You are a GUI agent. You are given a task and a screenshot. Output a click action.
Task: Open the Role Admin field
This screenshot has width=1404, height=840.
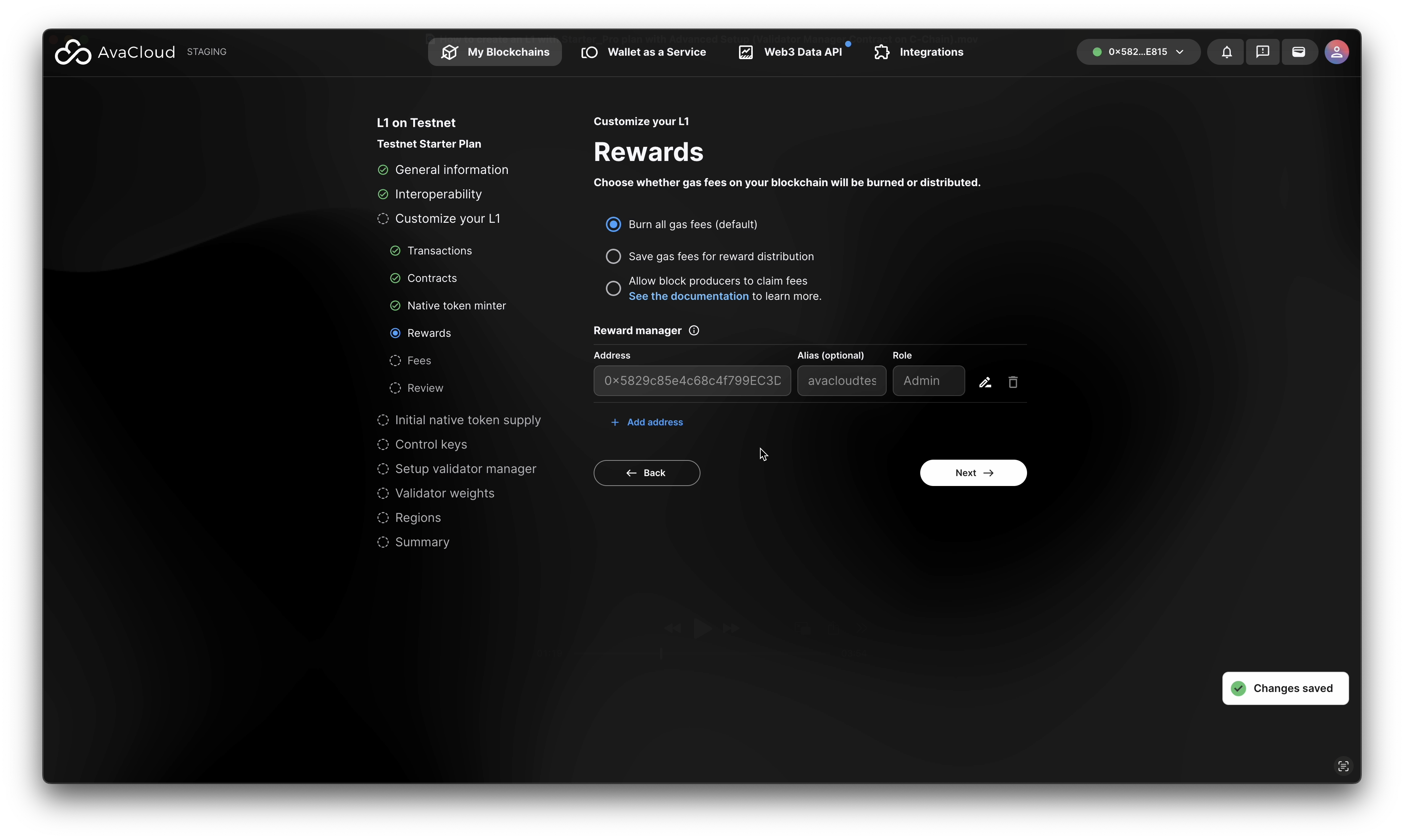pyautogui.click(x=929, y=381)
